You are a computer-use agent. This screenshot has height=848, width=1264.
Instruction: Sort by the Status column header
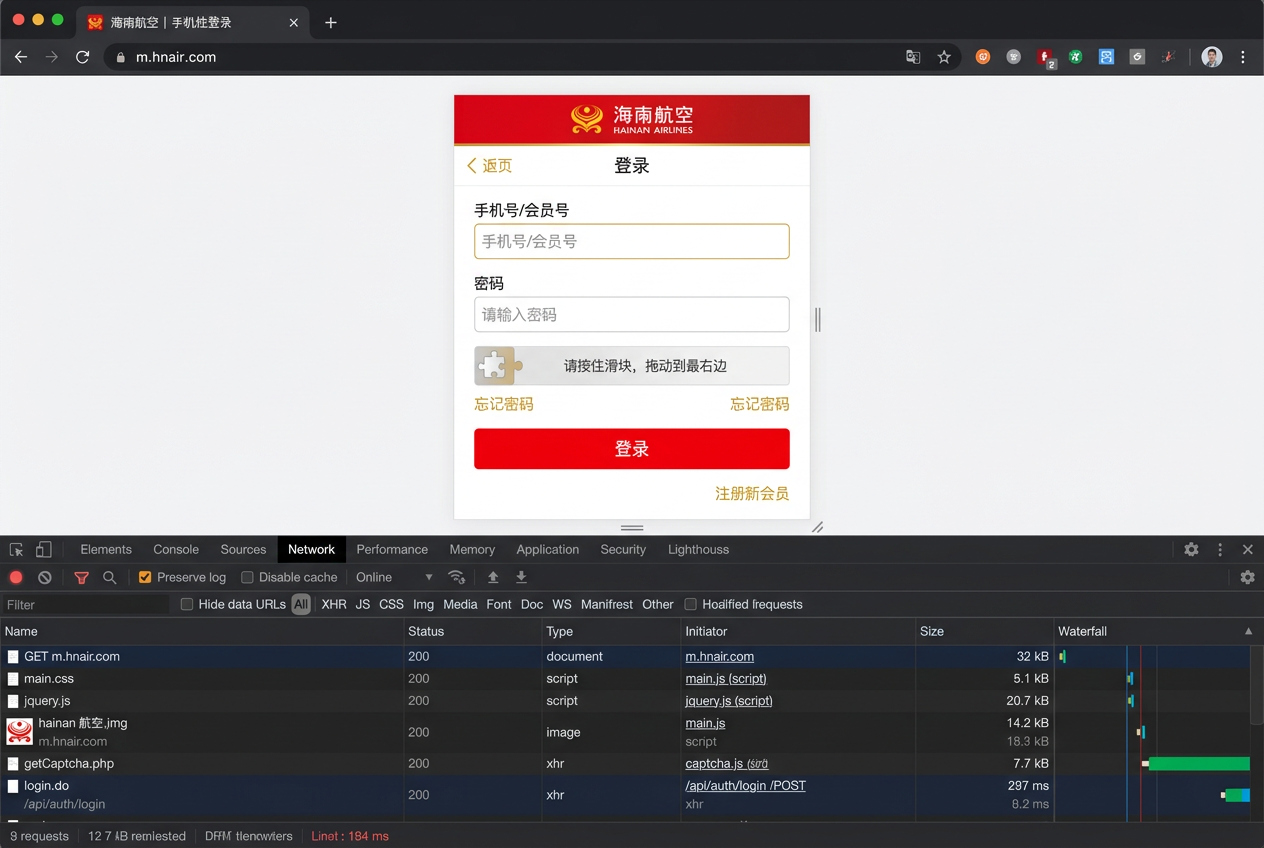pos(472,631)
